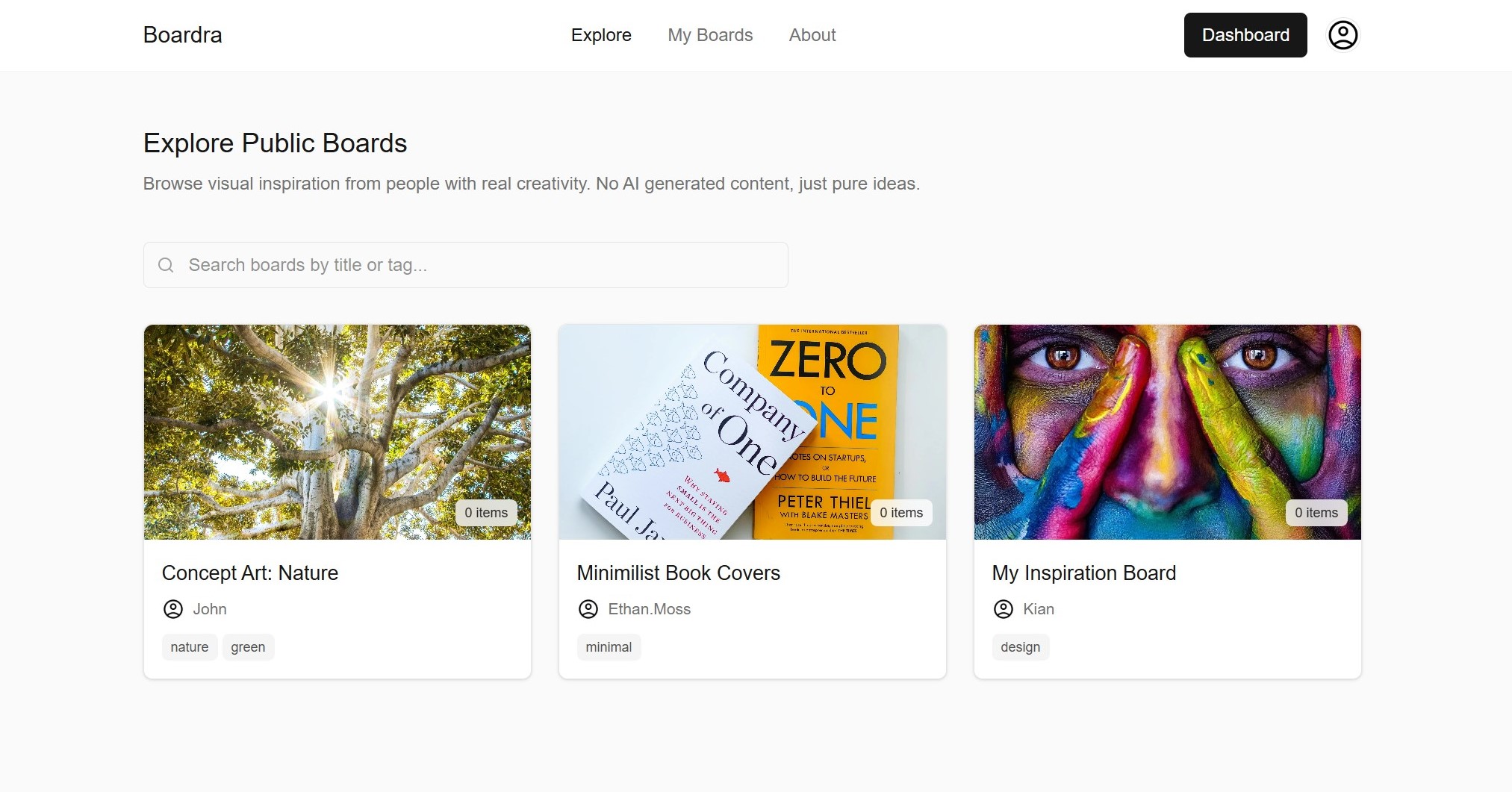Open the Minimilist Book Covers thumbnail
This screenshot has width=1512, height=792.
click(x=753, y=432)
